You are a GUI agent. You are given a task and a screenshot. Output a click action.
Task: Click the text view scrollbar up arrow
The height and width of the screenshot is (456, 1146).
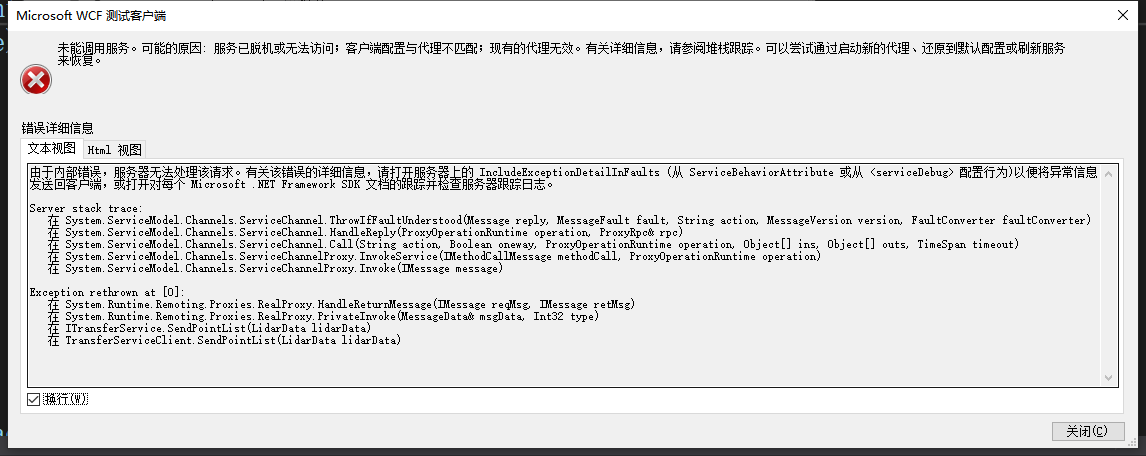(1108, 174)
